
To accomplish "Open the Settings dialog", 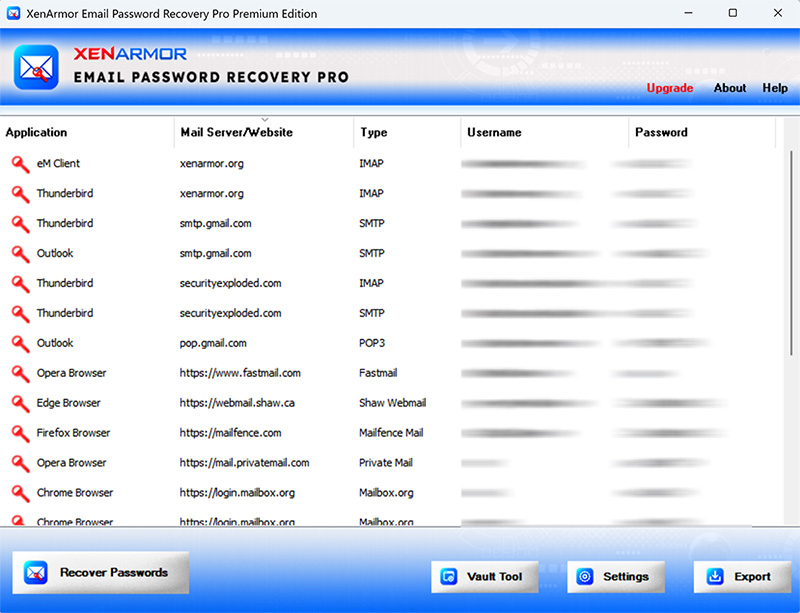I will point(616,577).
